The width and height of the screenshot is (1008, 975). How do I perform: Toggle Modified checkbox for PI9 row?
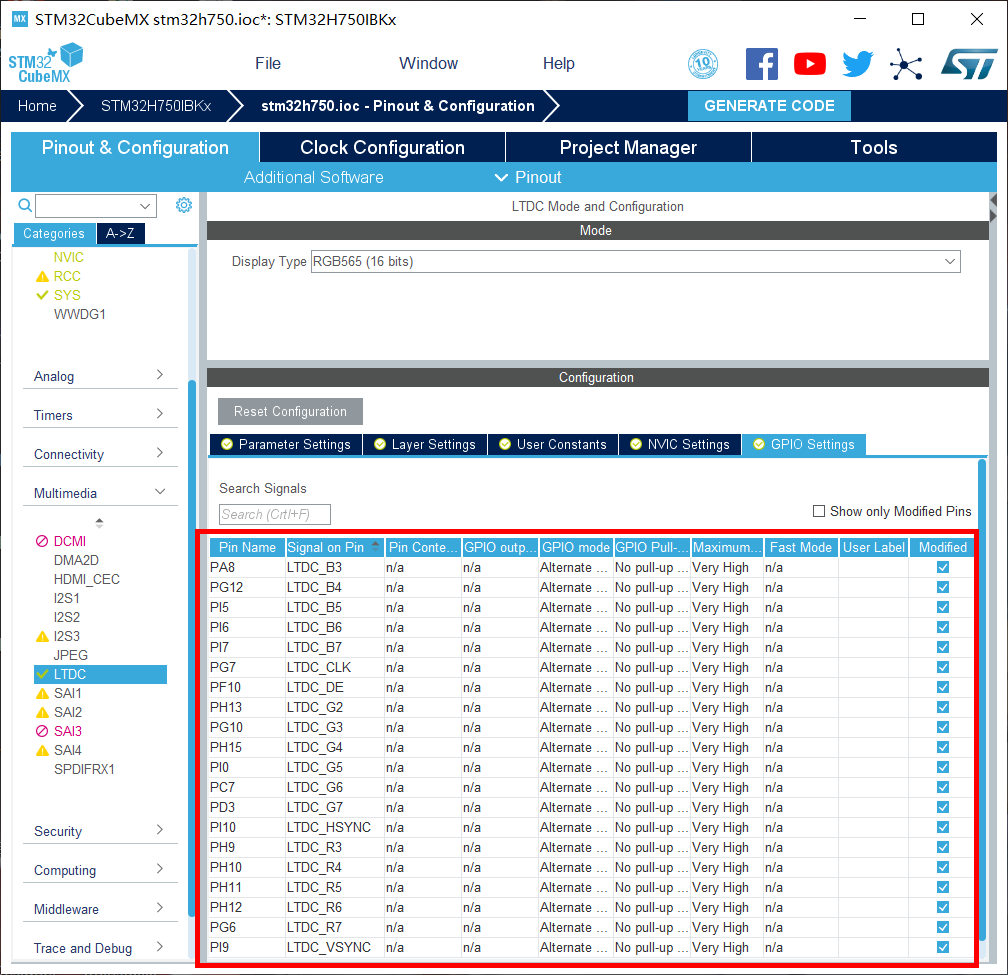tap(942, 947)
